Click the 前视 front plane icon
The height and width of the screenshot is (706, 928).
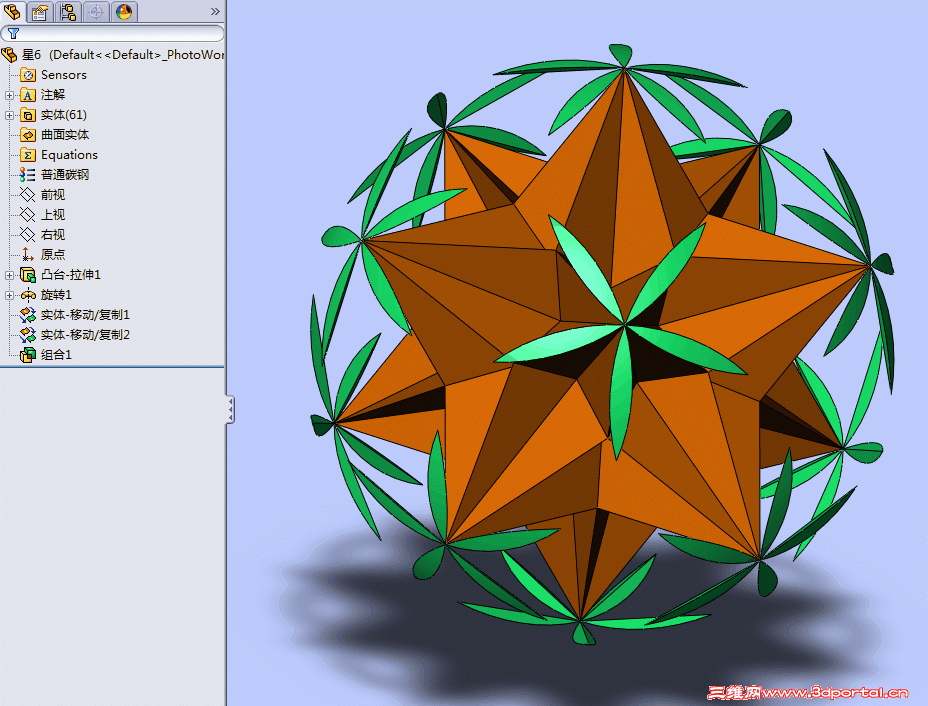pyautogui.click(x=28, y=195)
